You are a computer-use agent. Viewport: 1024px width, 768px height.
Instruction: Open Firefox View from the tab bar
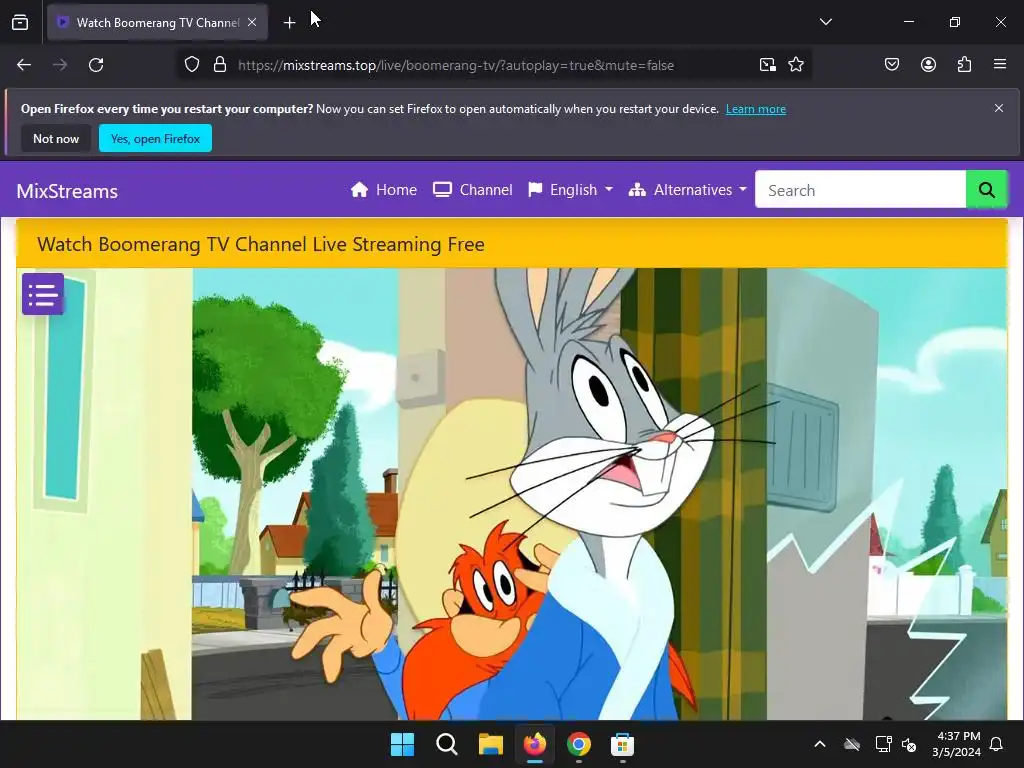pyautogui.click(x=20, y=22)
